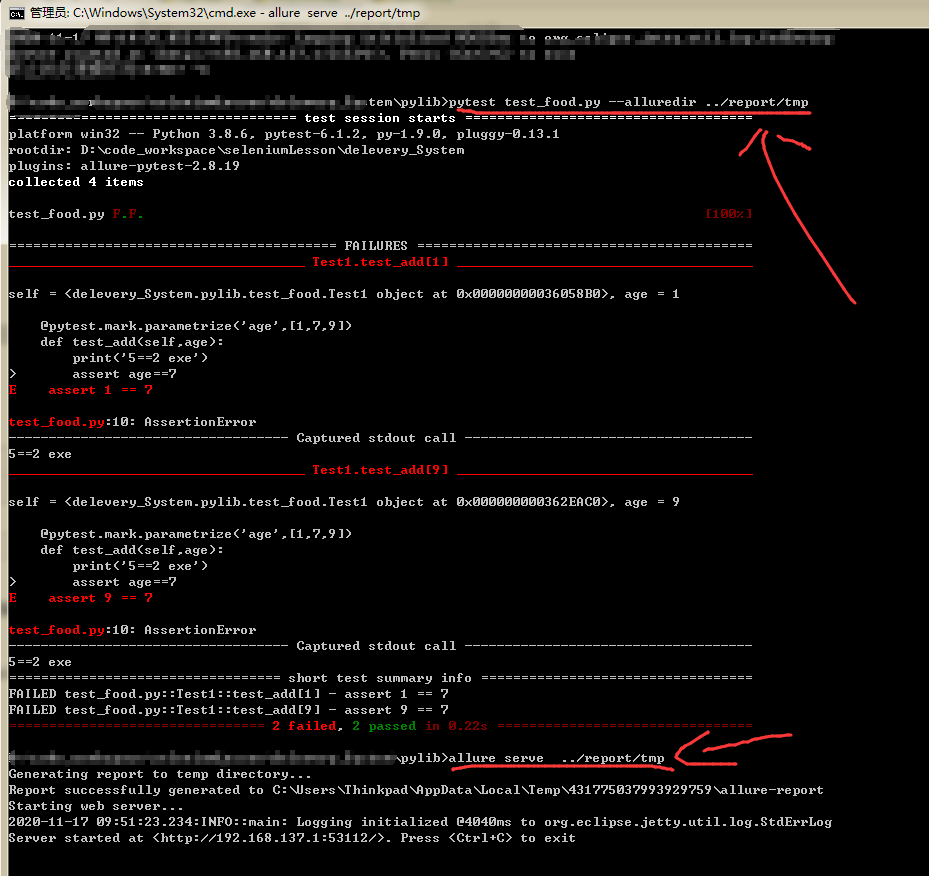Viewport: 929px width, 876px height.
Task: Click the command 'allure serve ../report/tmp'
Action: point(556,758)
